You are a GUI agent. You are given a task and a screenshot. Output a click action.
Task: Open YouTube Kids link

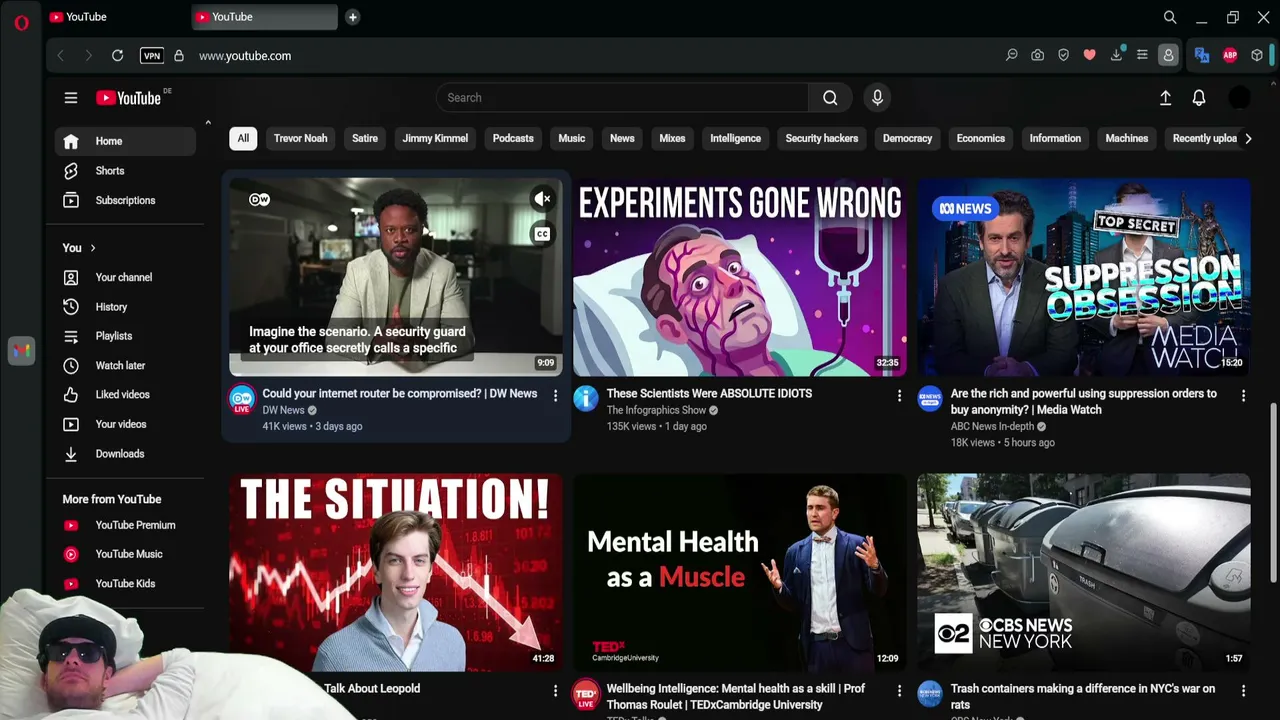point(125,584)
